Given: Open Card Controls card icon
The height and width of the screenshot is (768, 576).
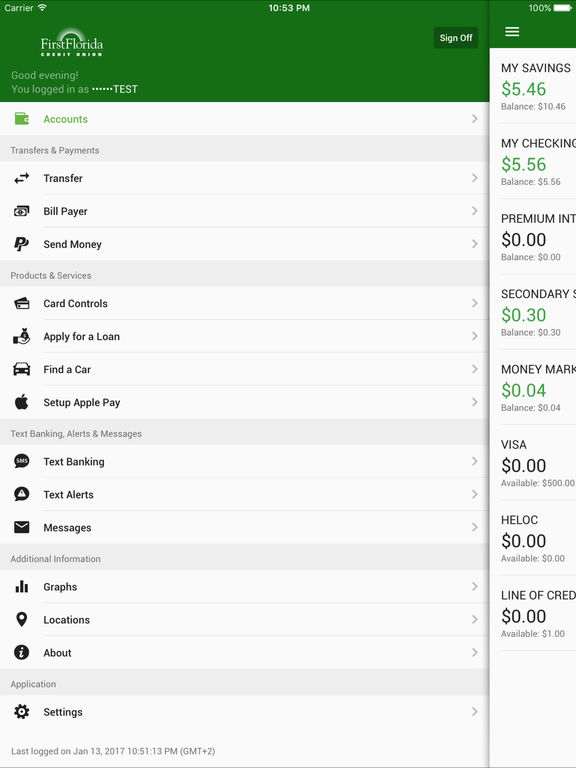Looking at the screenshot, I should 22,303.
